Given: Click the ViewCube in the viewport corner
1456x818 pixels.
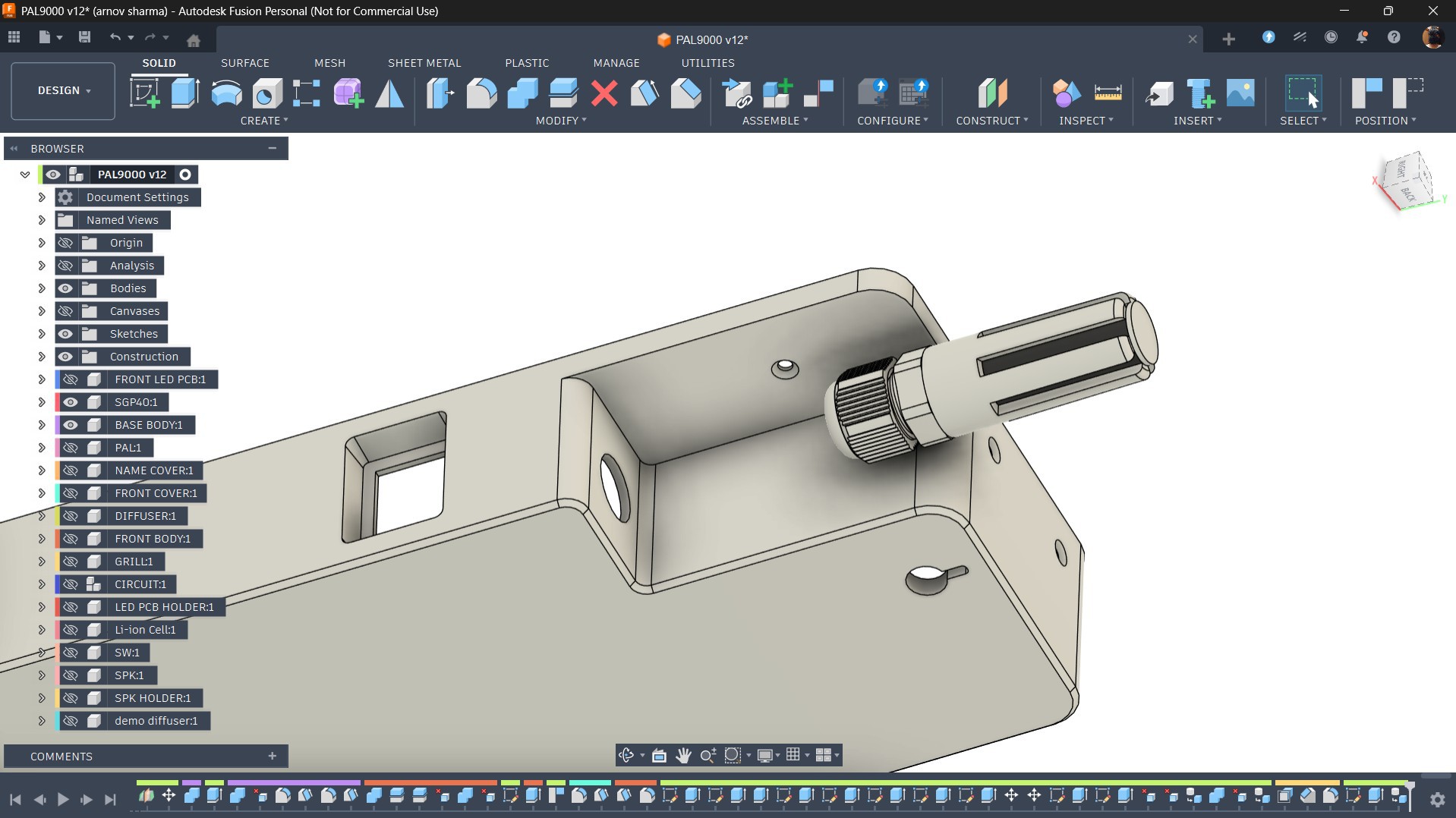Looking at the screenshot, I should point(1407,181).
